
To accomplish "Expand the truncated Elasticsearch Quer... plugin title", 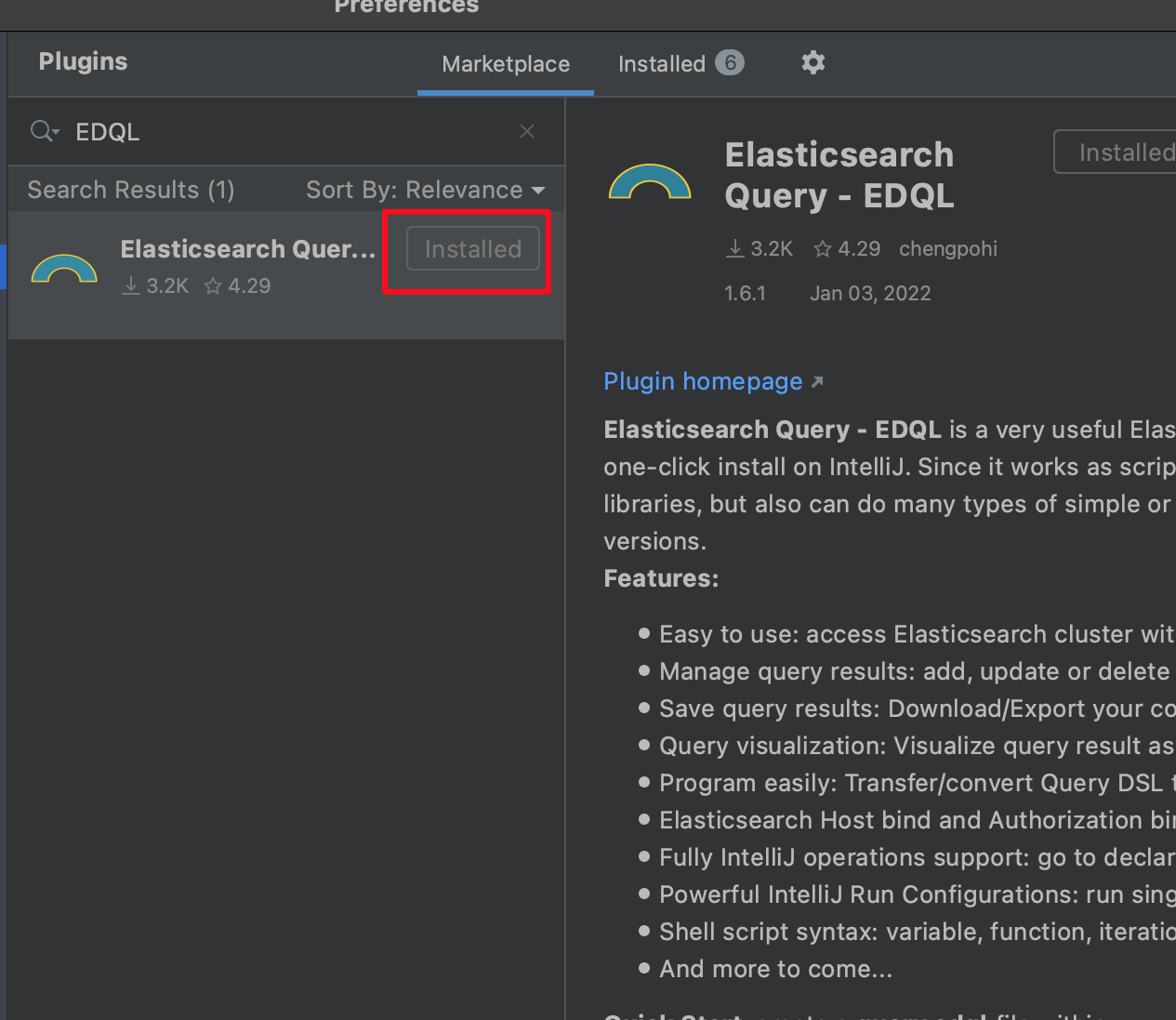I will coord(247,248).
